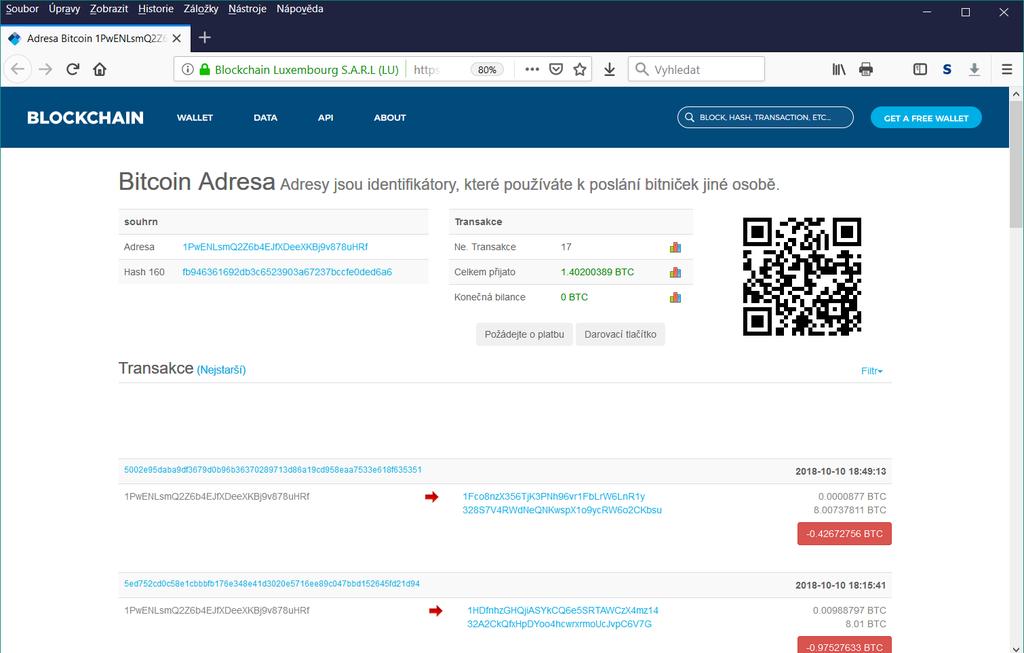Open transaction hash starting 5002e95daba9df

pos(273,470)
